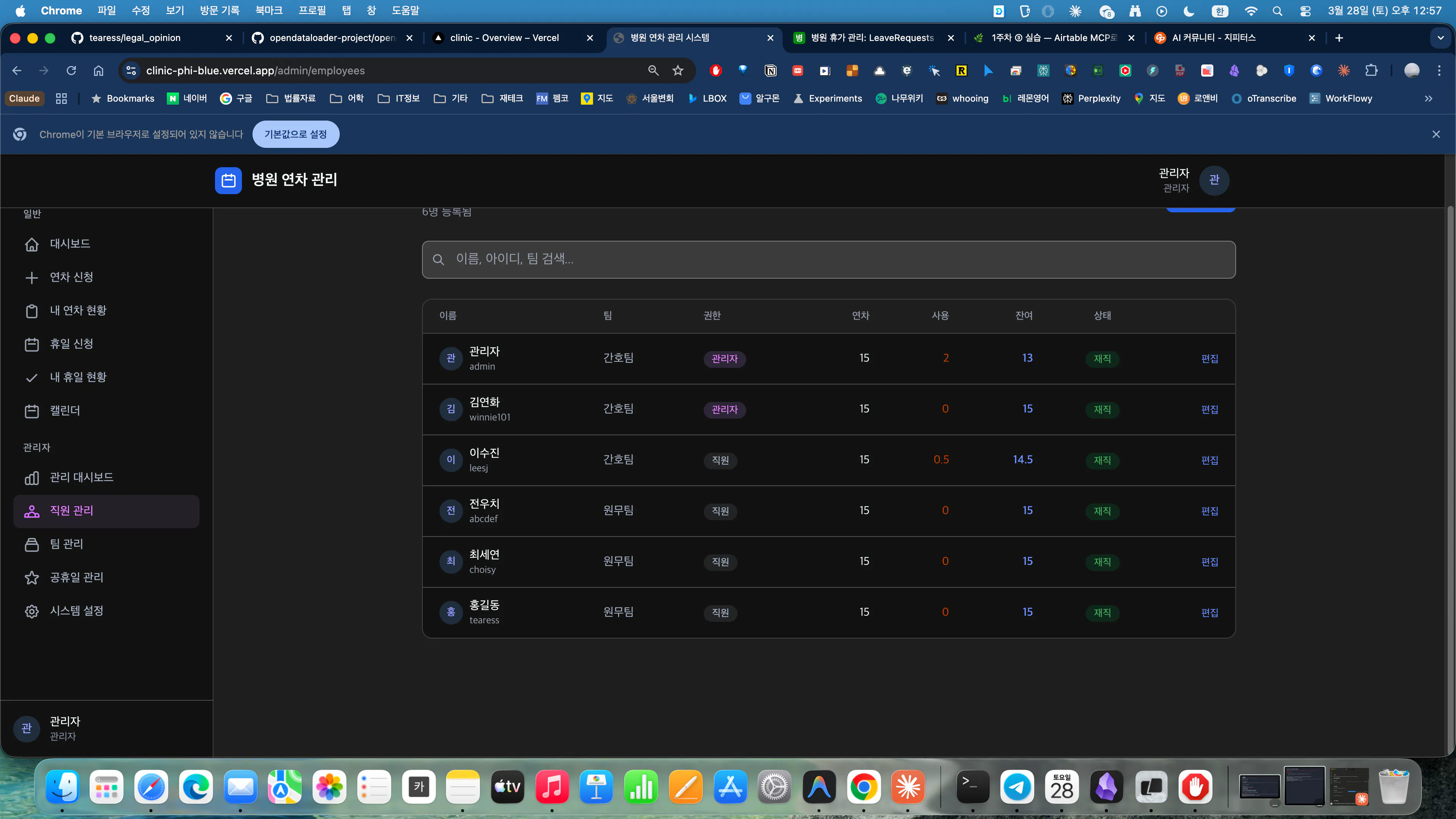The height and width of the screenshot is (819, 1456).
Task: Click 기본값으로 설정 button
Action: tap(296, 134)
